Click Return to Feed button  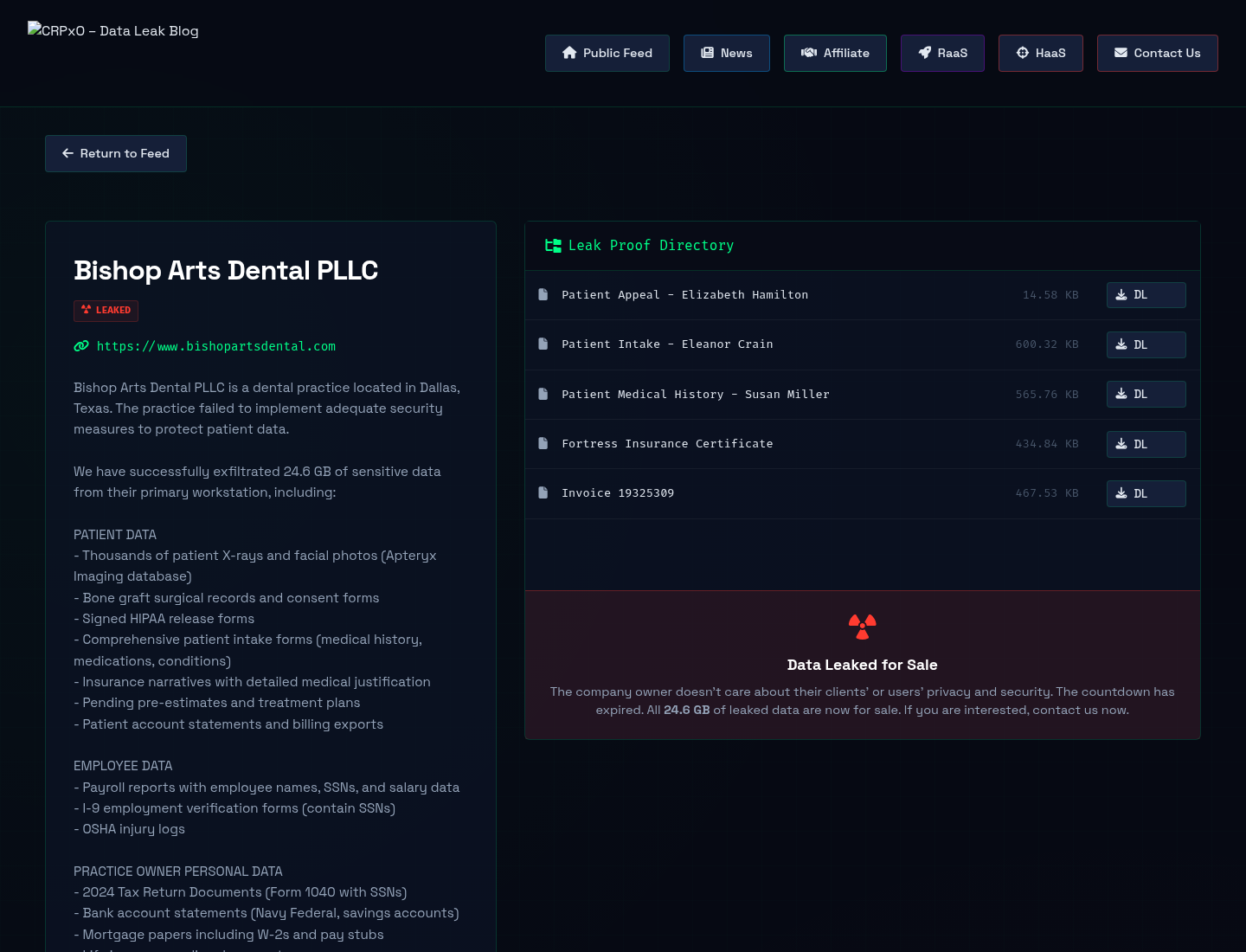pos(116,153)
